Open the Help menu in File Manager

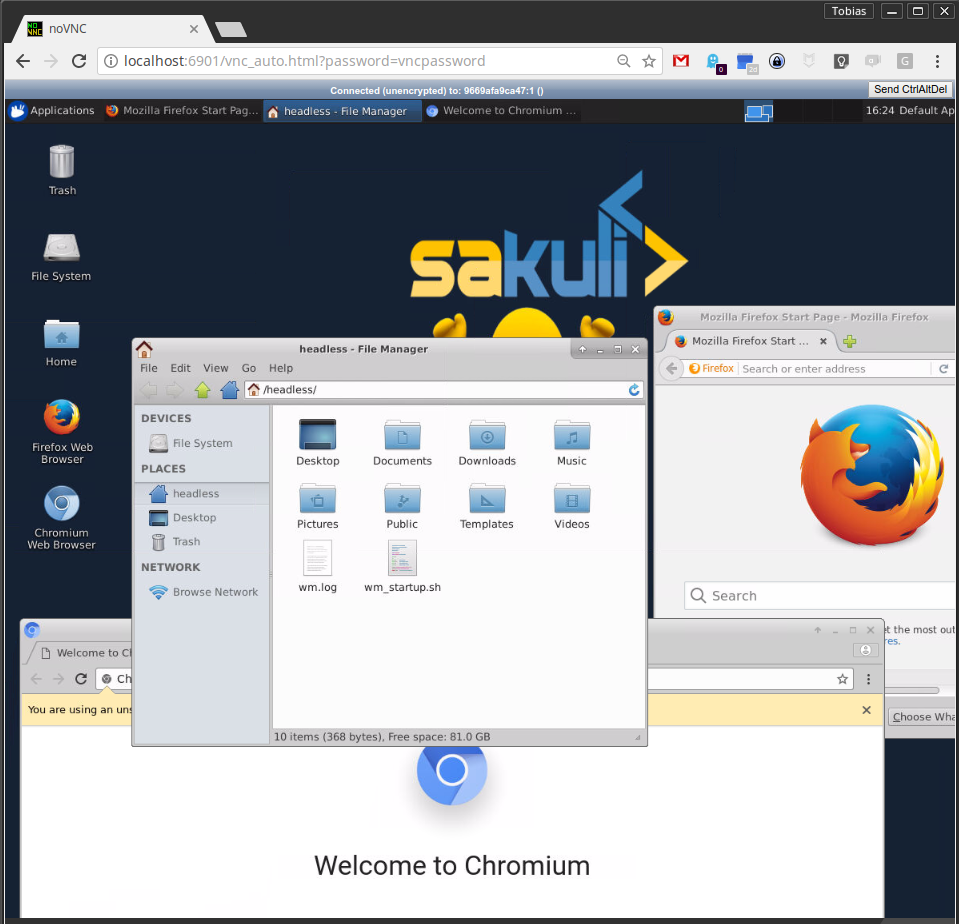click(x=281, y=368)
